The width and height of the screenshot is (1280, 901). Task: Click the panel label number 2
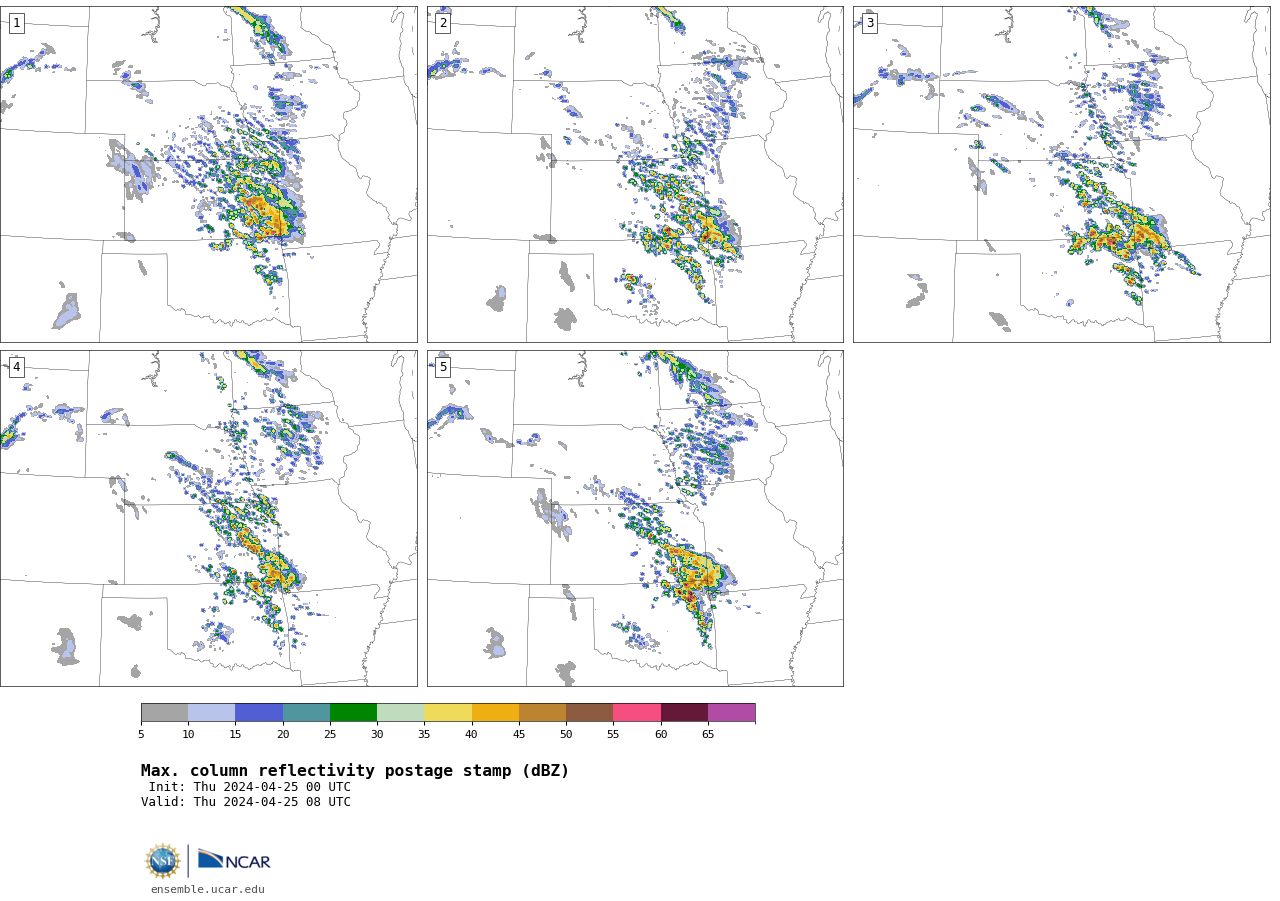click(x=443, y=23)
